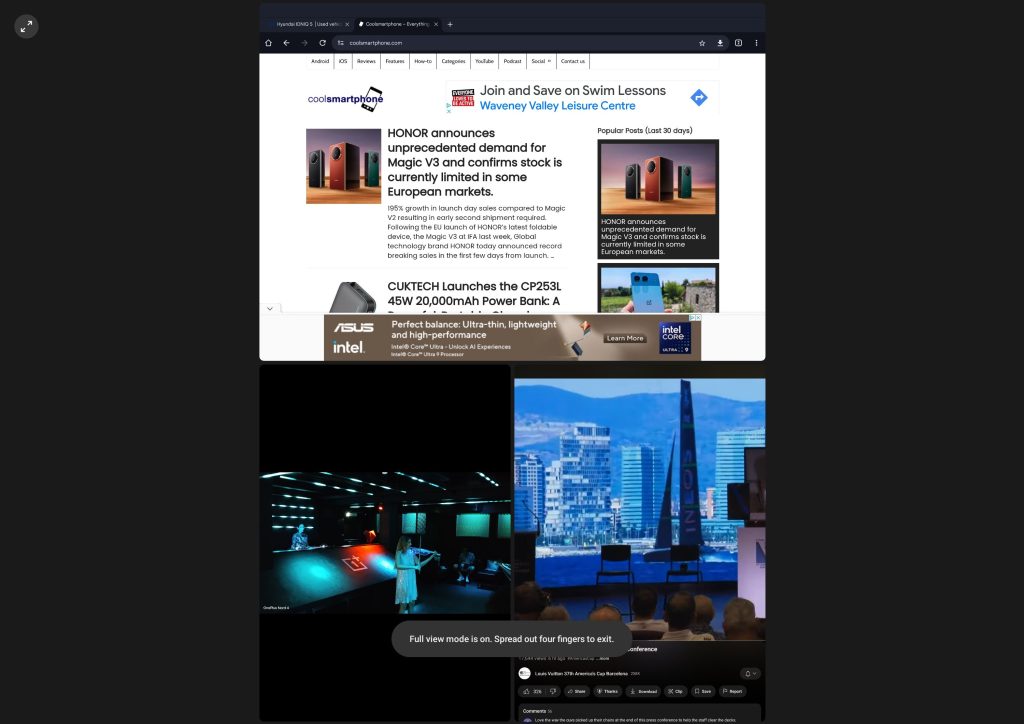Viewport: 1024px width, 724px height.
Task: Click the back navigation arrow
Action: 286,43
